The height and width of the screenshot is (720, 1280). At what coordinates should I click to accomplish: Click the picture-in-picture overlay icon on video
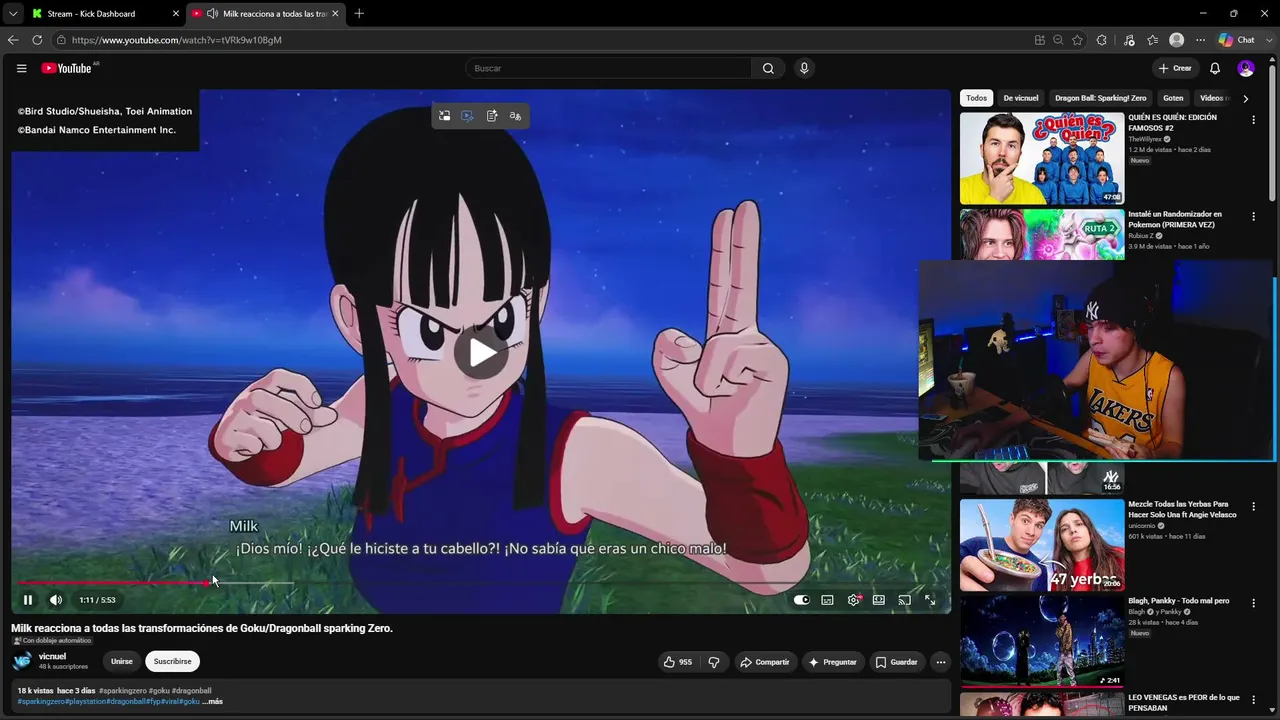coord(444,116)
